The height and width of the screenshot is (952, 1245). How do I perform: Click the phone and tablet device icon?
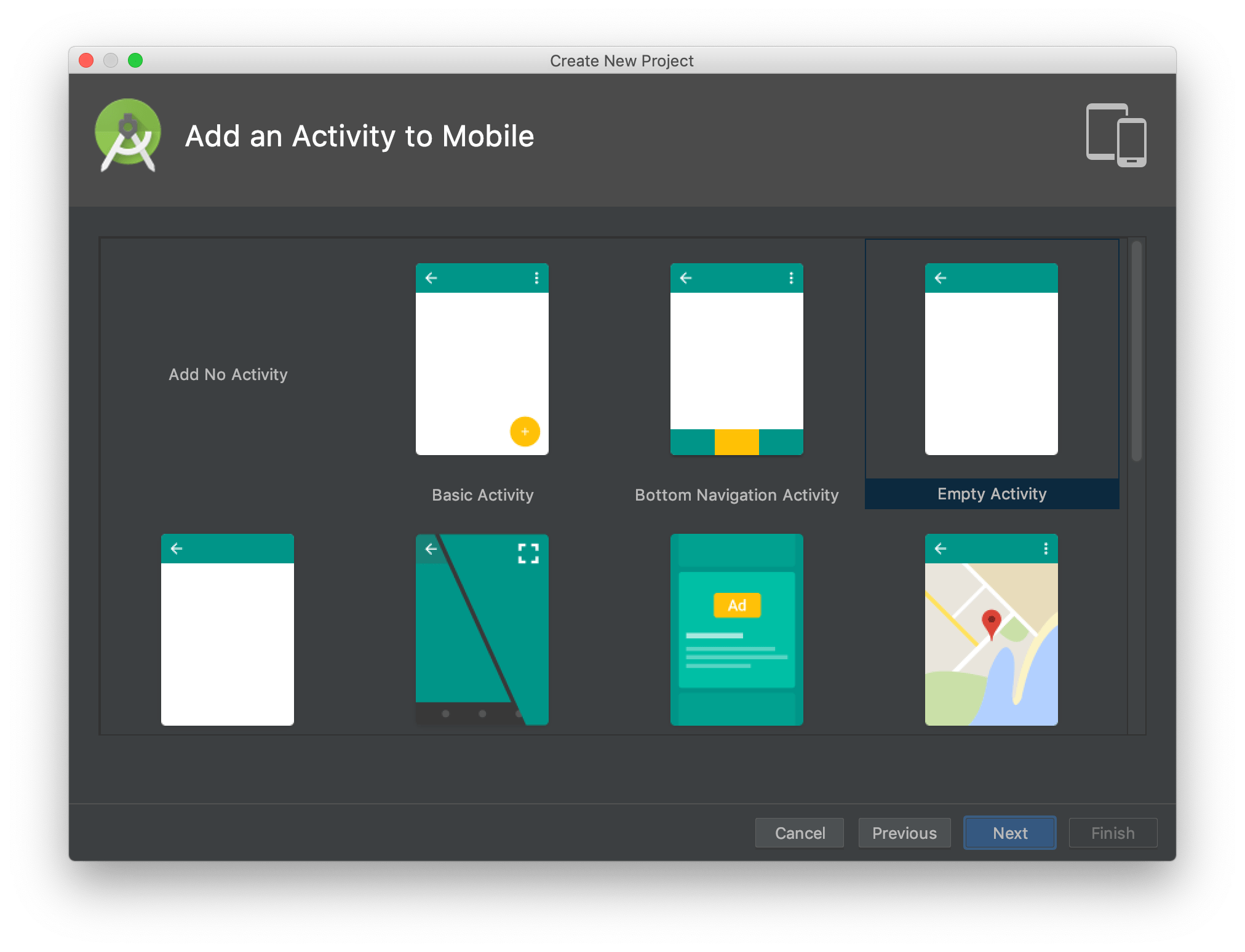tap(1116, 135)
